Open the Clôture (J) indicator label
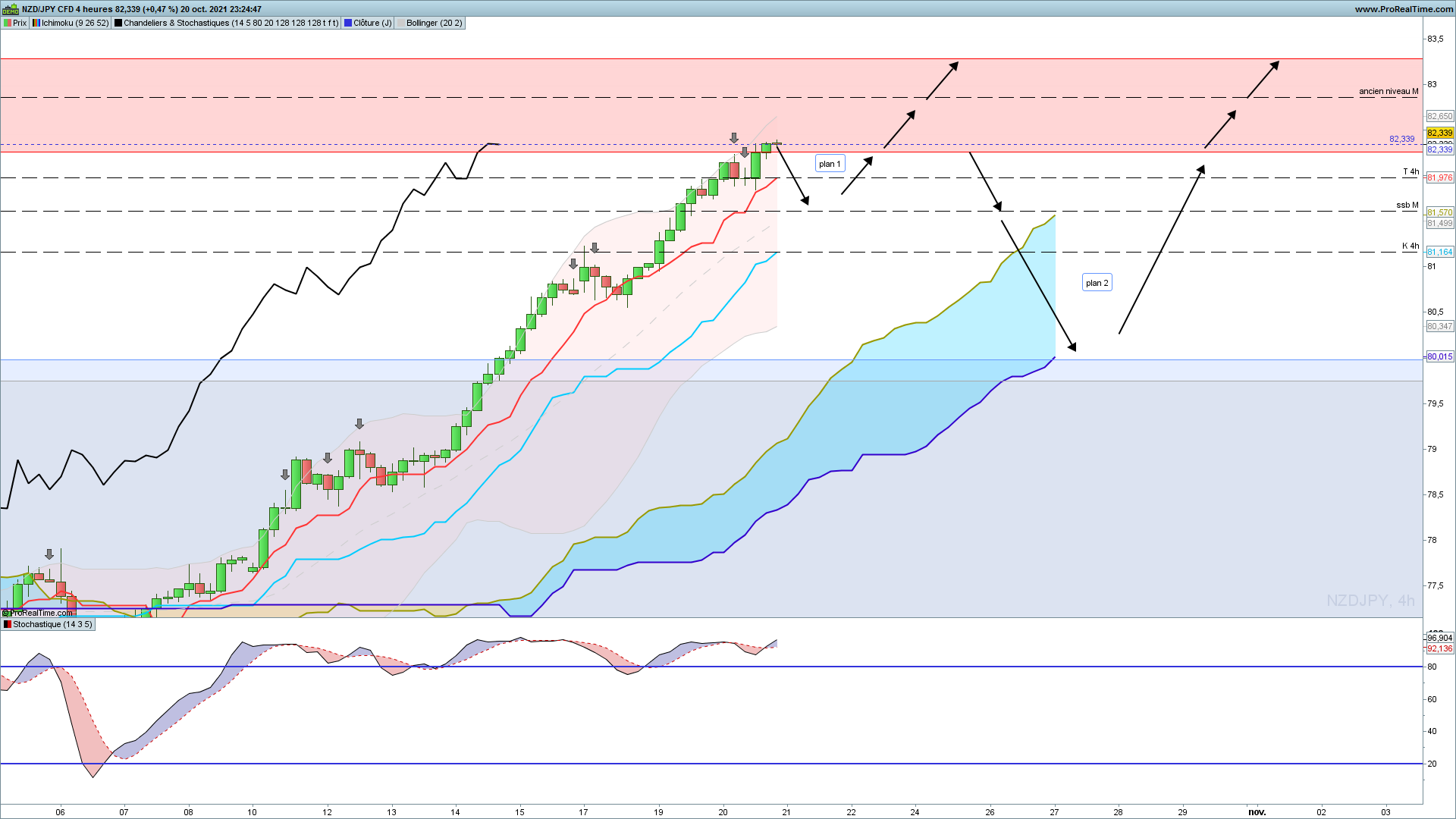 [368, 23]
